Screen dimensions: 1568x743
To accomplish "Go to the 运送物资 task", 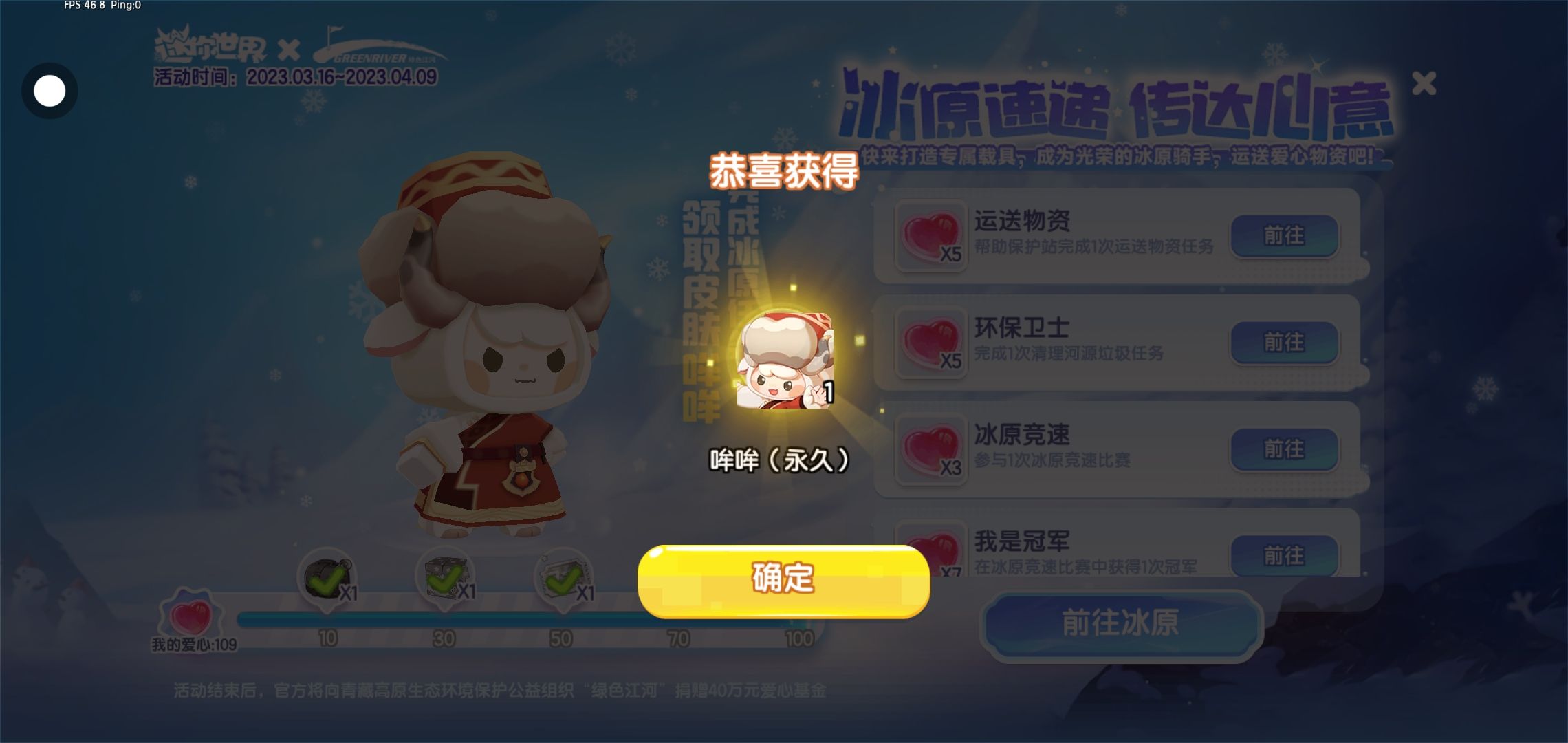I will point(1283,235).
